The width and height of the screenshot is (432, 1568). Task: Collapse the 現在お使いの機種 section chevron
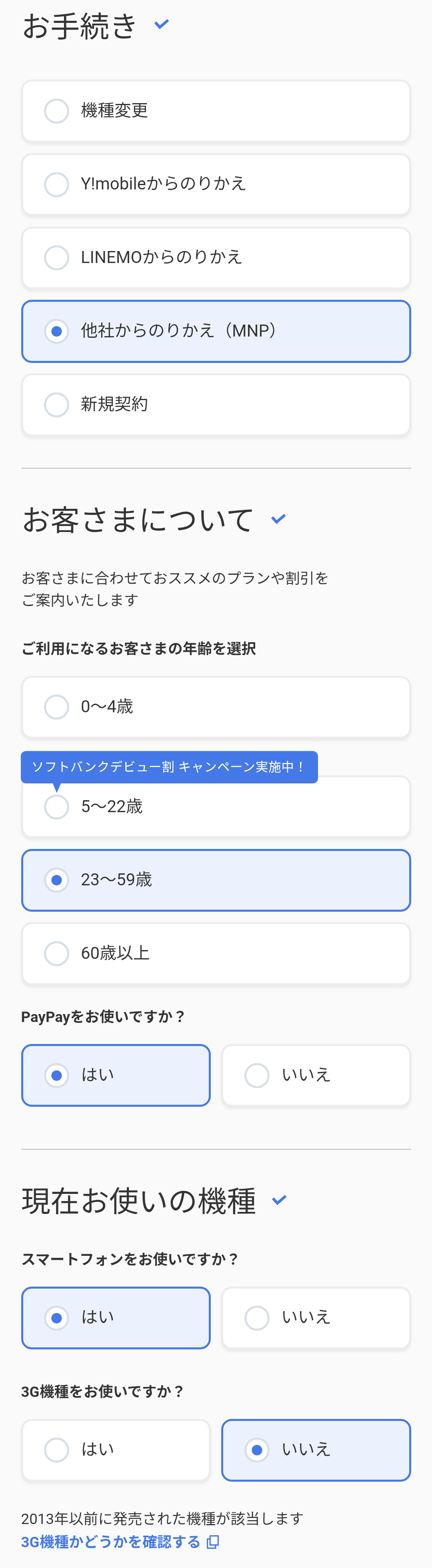[x=279, y=1200]
